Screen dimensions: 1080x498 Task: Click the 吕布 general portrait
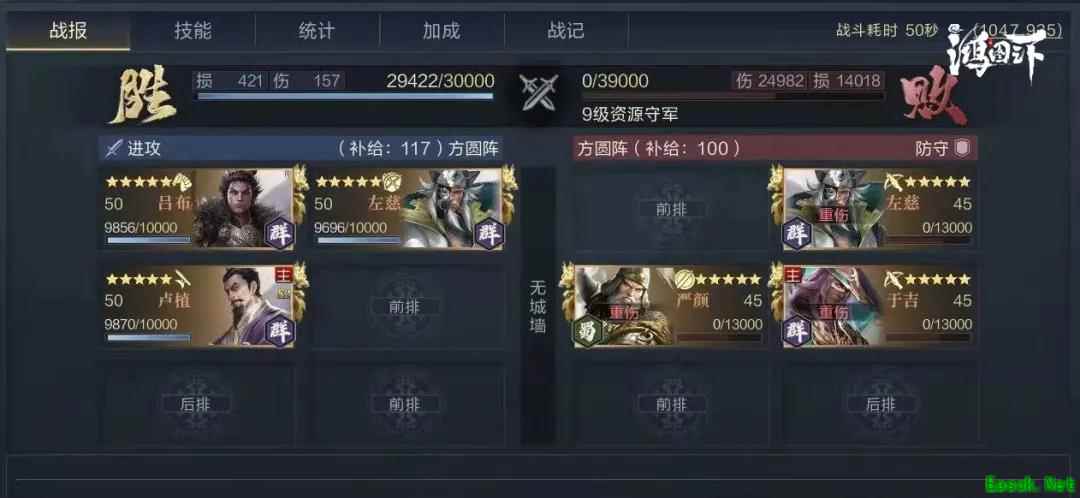coord(242,209)
